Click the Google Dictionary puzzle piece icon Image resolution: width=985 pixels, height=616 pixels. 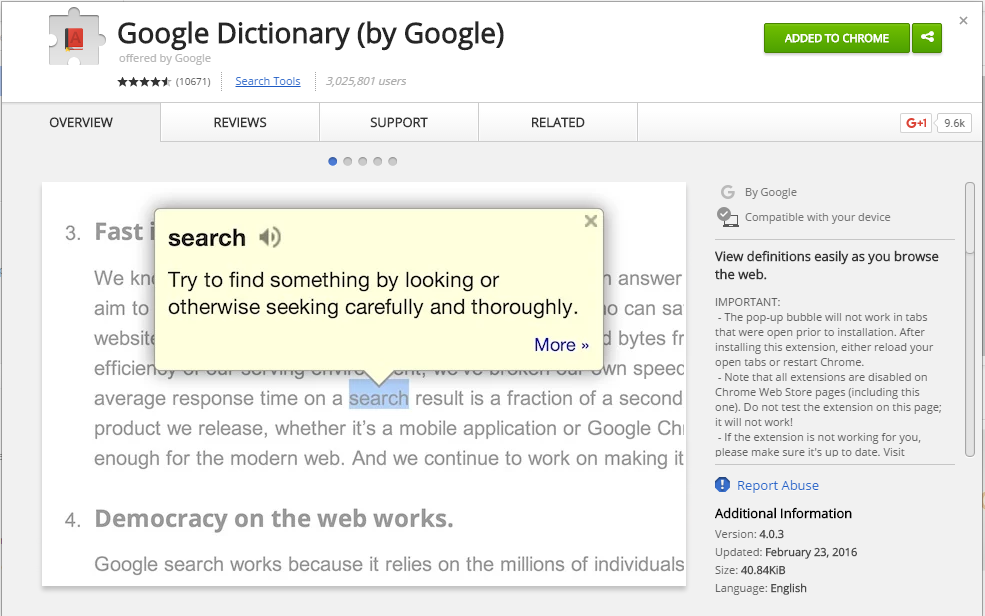[x=77, y=37]
